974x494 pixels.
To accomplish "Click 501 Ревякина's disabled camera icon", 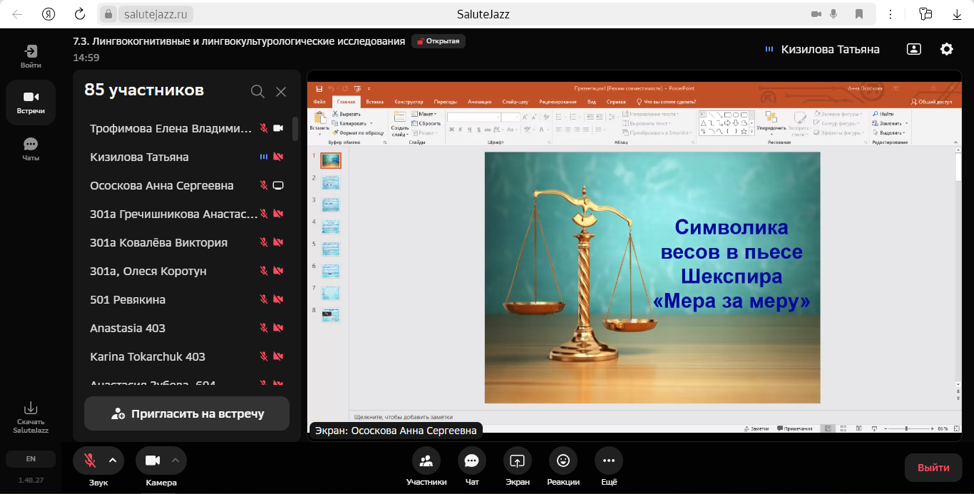I will point(278,300).
